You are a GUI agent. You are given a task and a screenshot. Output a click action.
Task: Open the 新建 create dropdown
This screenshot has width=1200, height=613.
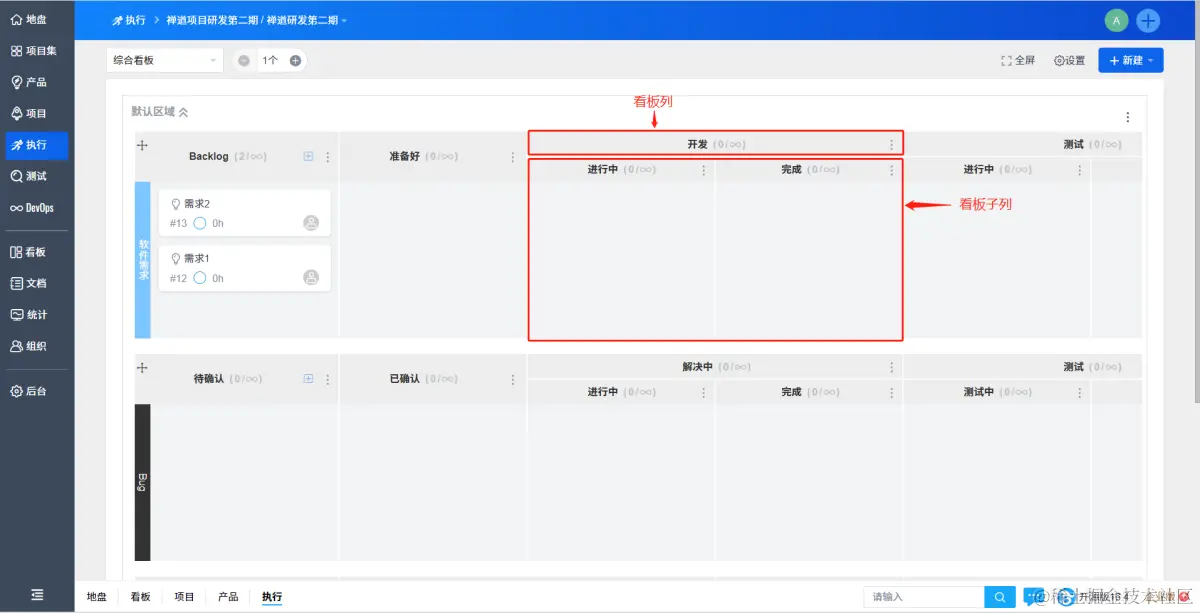1131,60
